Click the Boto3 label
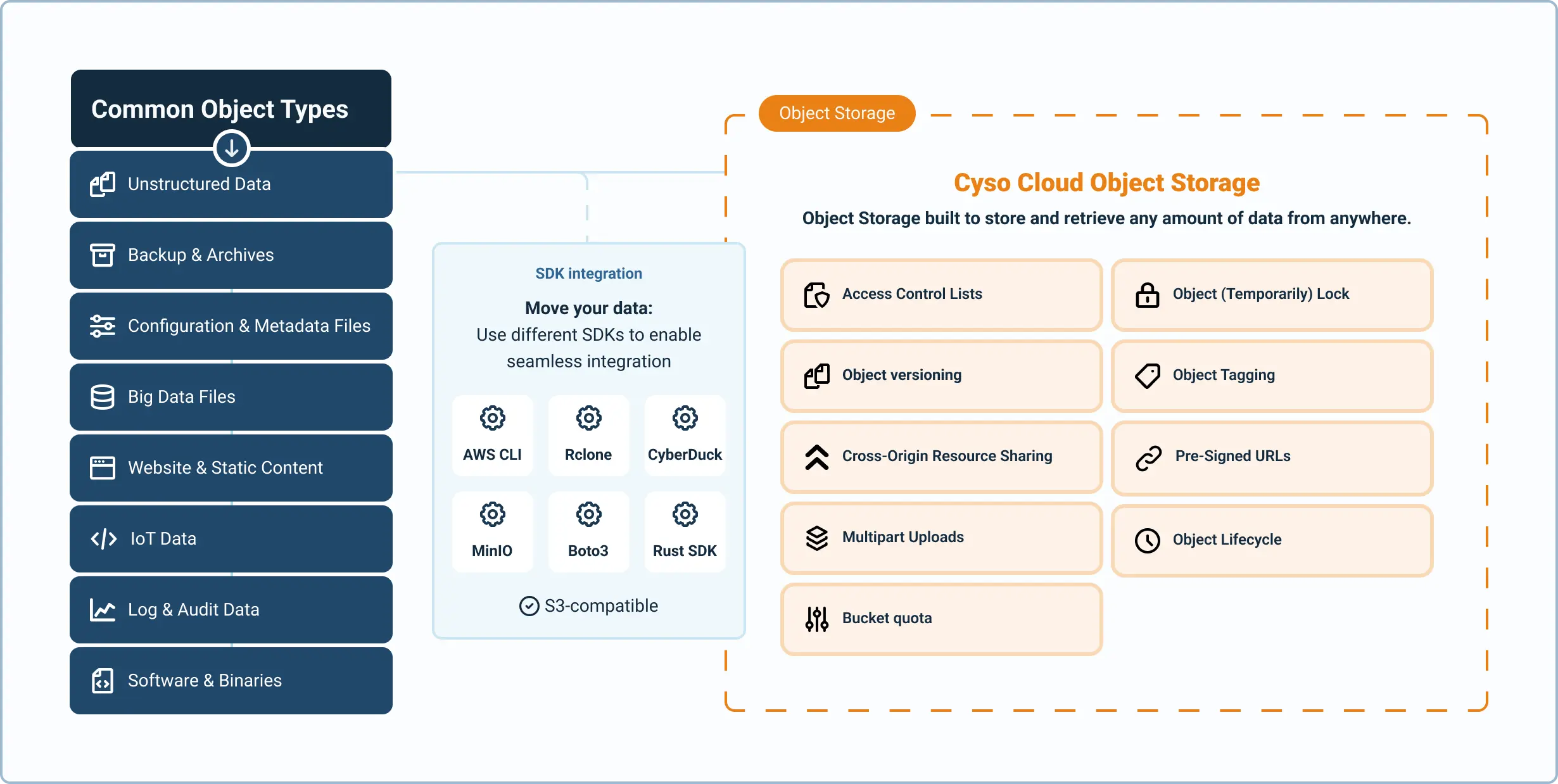This screenshot has width=1558, height=784. click(588, 551)
